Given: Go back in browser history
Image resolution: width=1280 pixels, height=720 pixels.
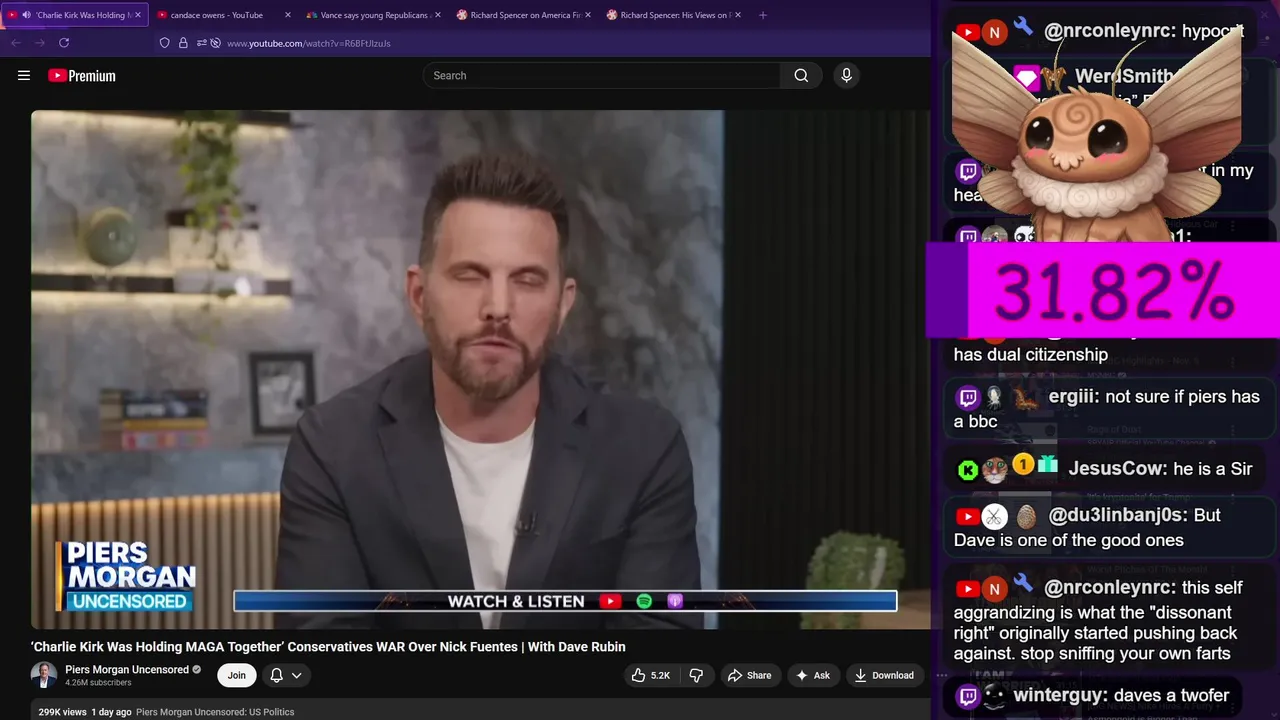Looking at the screenshot, I should (x=16, y=43).
